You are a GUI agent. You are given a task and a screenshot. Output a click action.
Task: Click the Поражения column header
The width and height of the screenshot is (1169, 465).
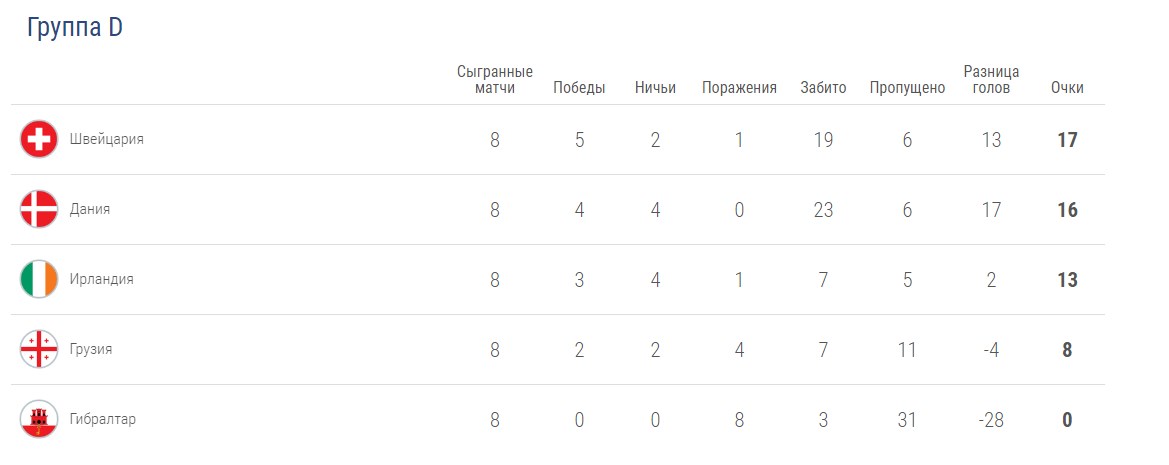click(739, 87)
